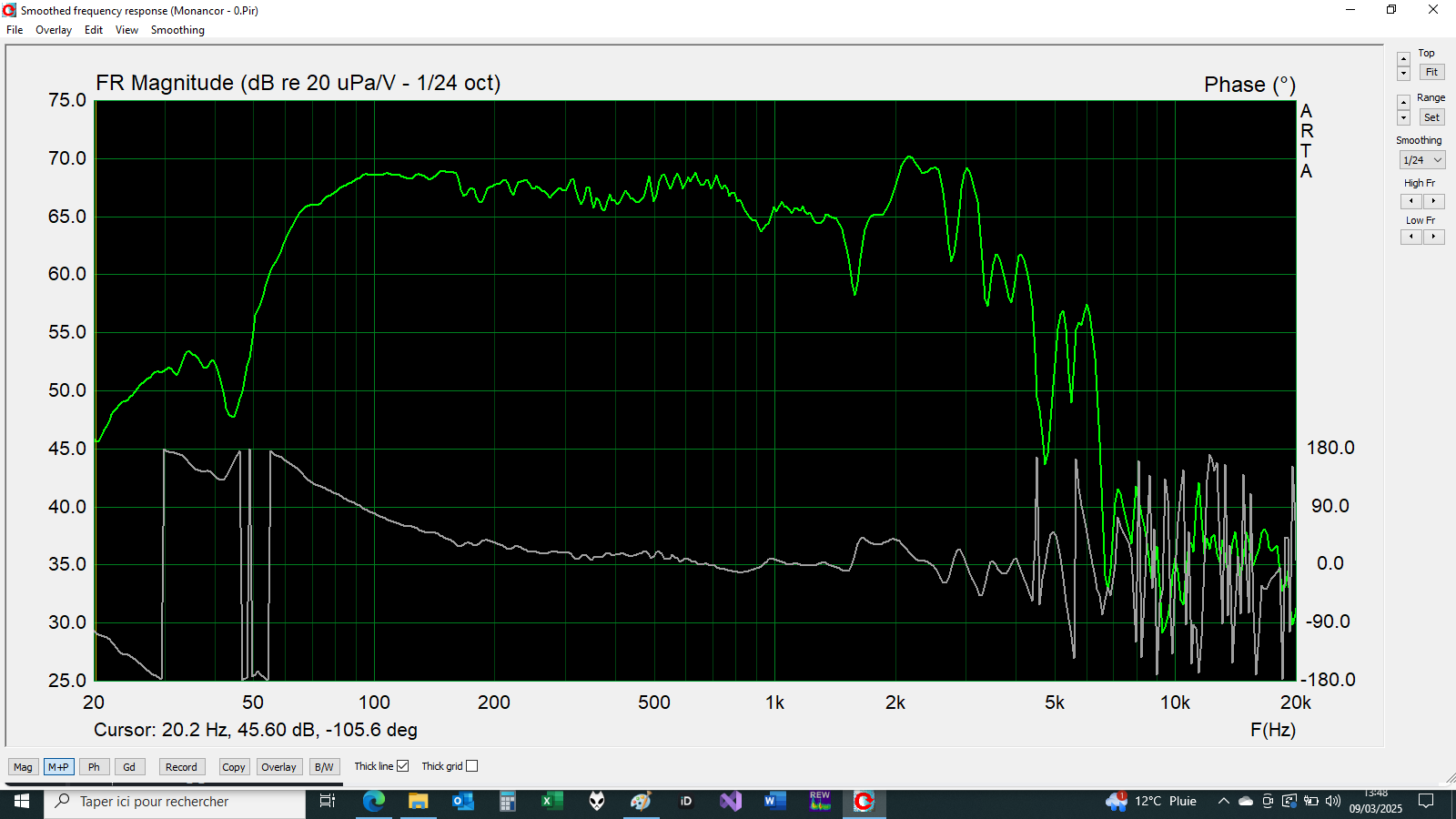The image size is (1456, 819).
Task: Increase Top value with up arrow
Action: click(1403, 59)
